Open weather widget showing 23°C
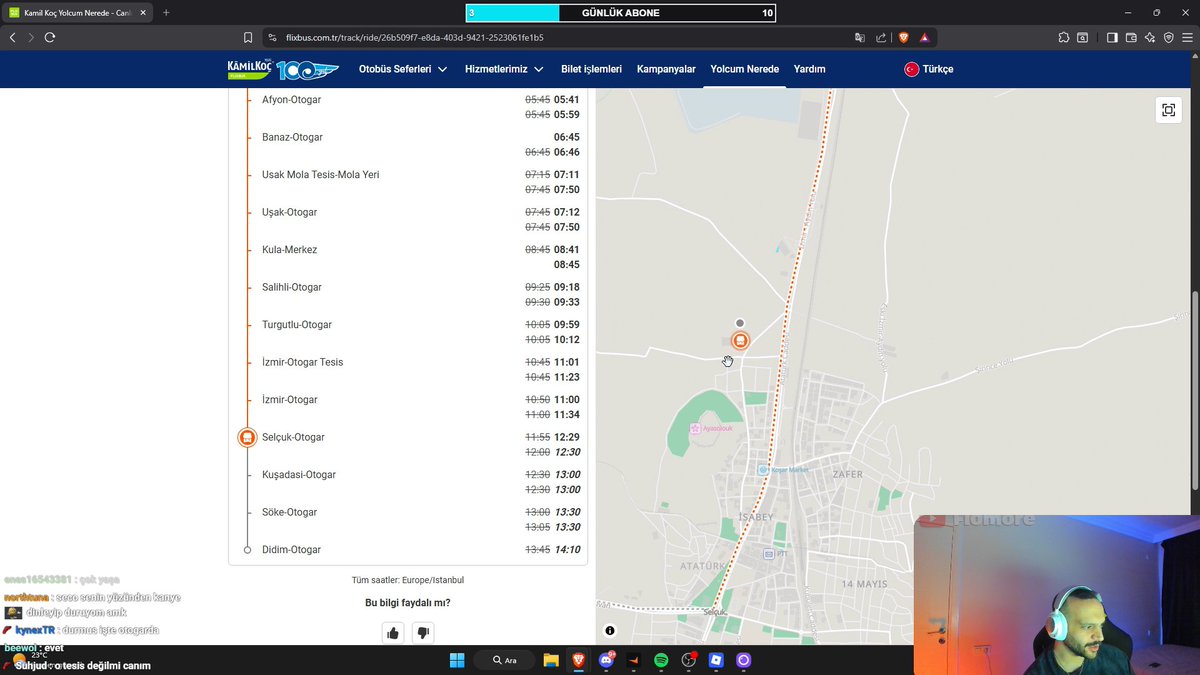 pyautogui.click(x=28, y=660)
